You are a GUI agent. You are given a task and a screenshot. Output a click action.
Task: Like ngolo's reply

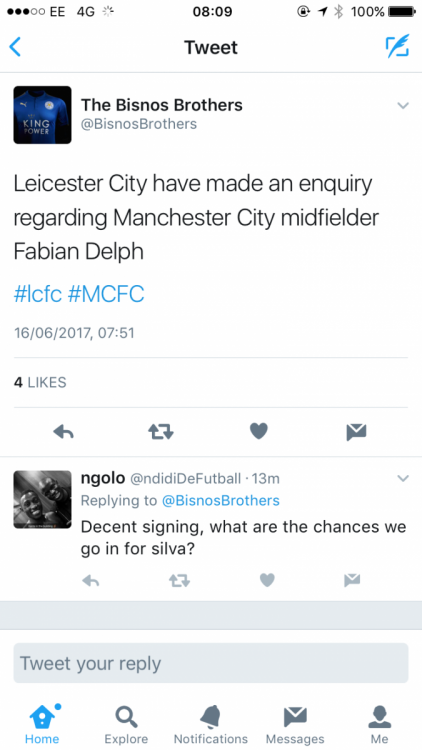(x=267, y=580)
